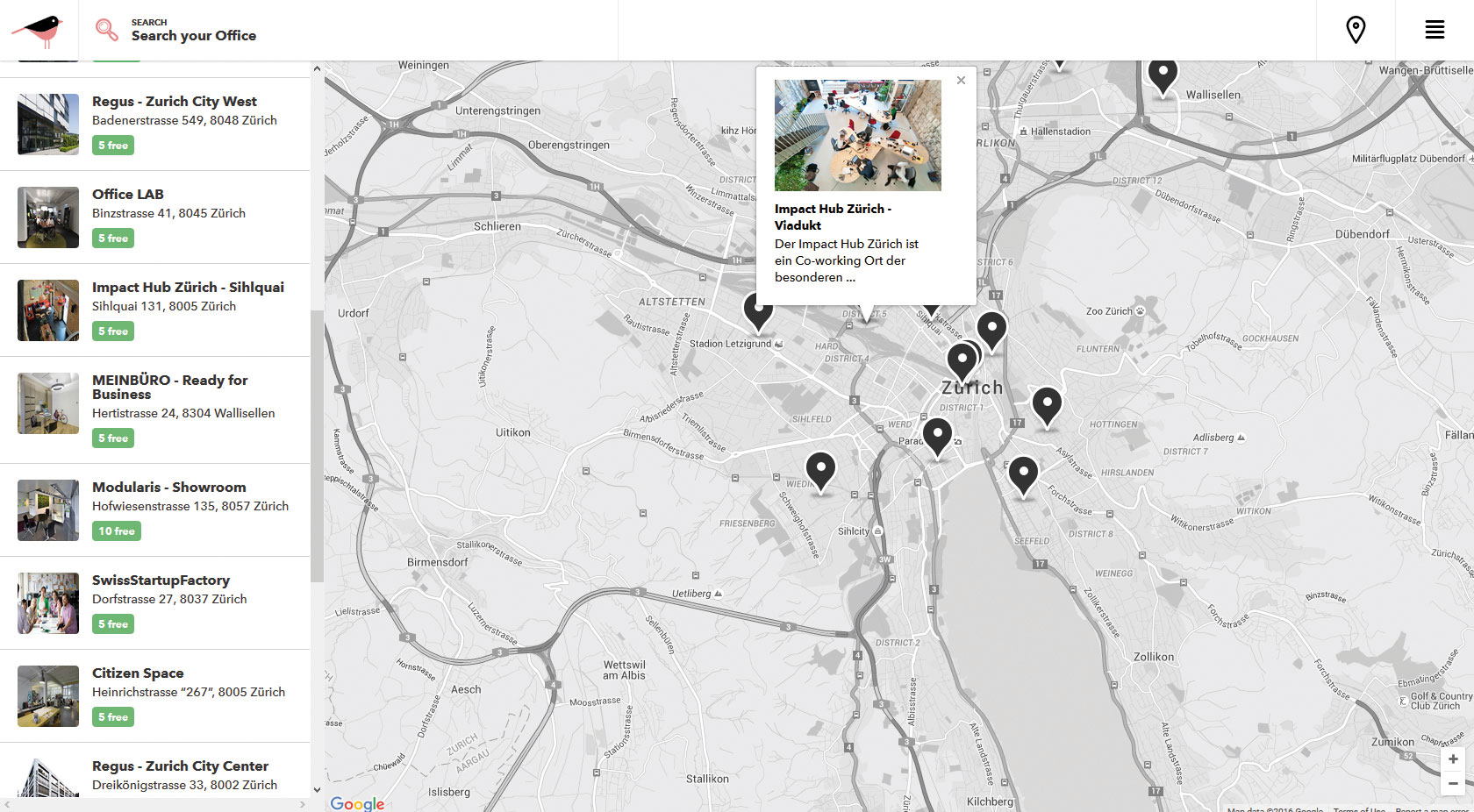Click the Regus Zurich City West thumbnail
Screen dimensions: 1474x812
(x=48, y=124)
